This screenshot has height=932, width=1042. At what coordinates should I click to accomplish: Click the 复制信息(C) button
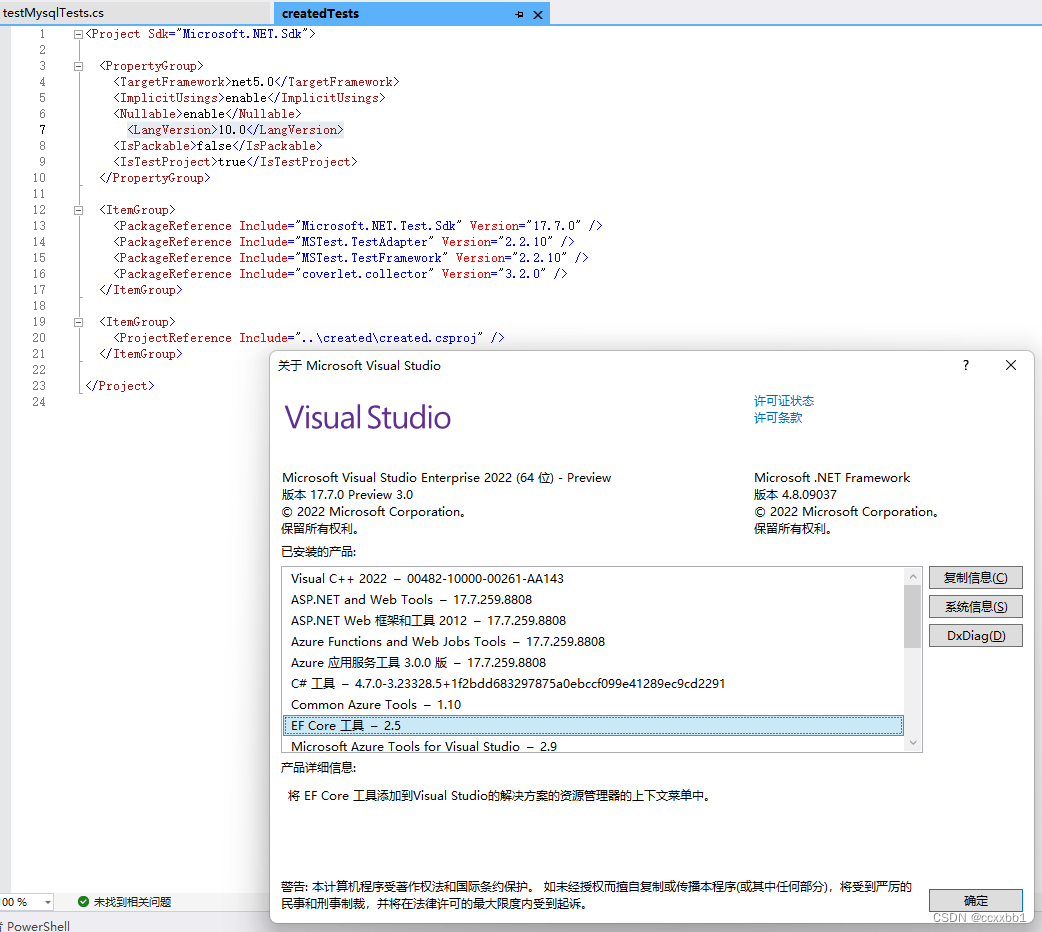tap(976, 578)
